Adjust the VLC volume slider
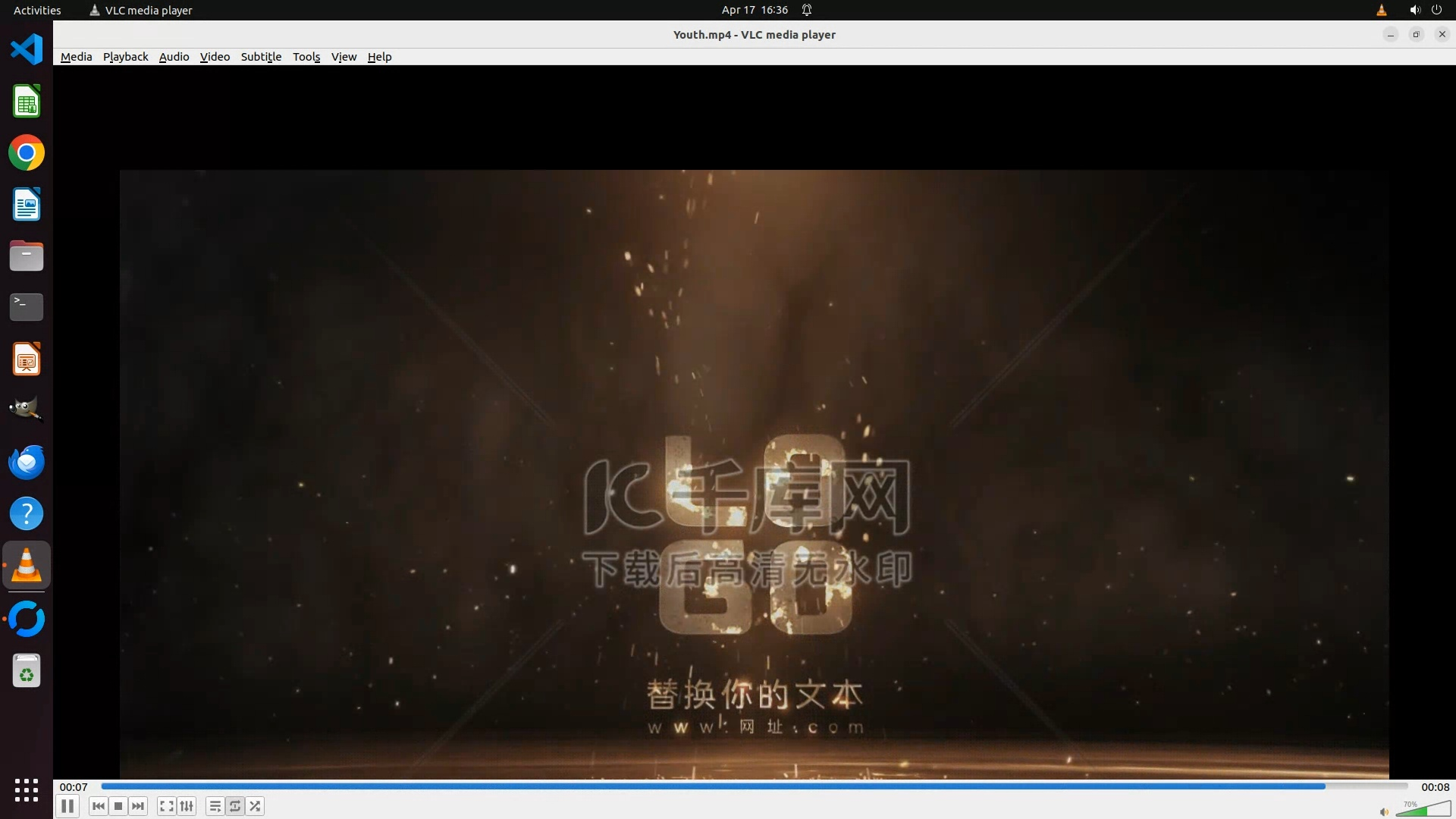 click(x=1423, y=810)
